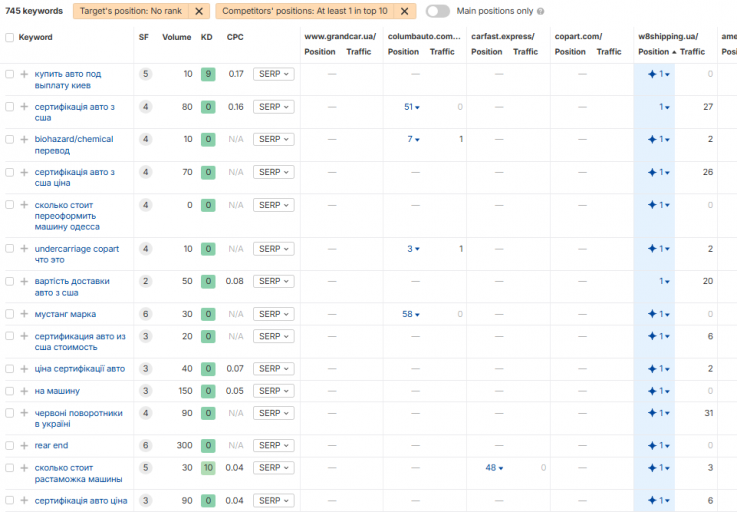Select checkbox for 'undercarriage copart что это' row
The image size is (737, 512).
tap(9, 249)
